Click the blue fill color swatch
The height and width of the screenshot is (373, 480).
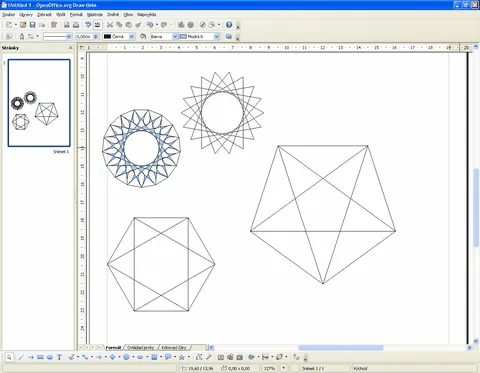click(x=183, y=36)
